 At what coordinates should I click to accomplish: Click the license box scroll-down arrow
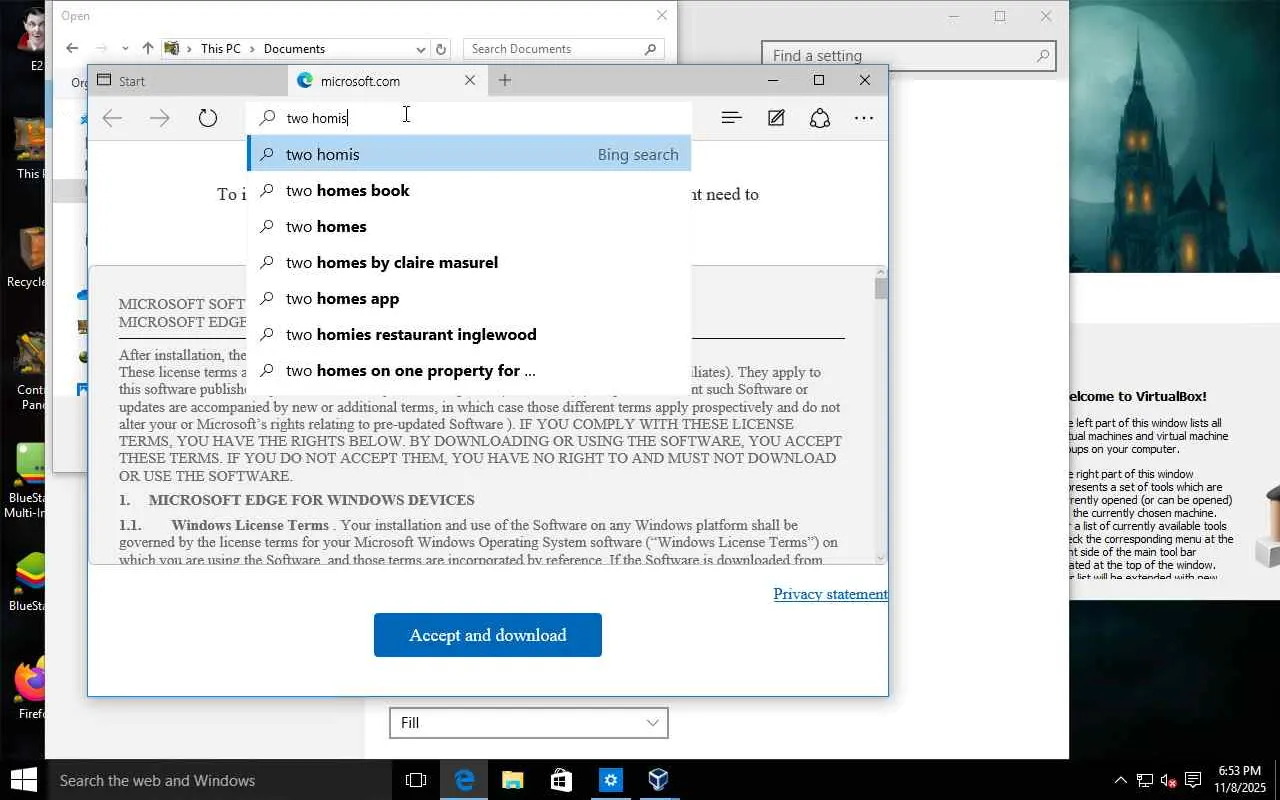(881, 557)
